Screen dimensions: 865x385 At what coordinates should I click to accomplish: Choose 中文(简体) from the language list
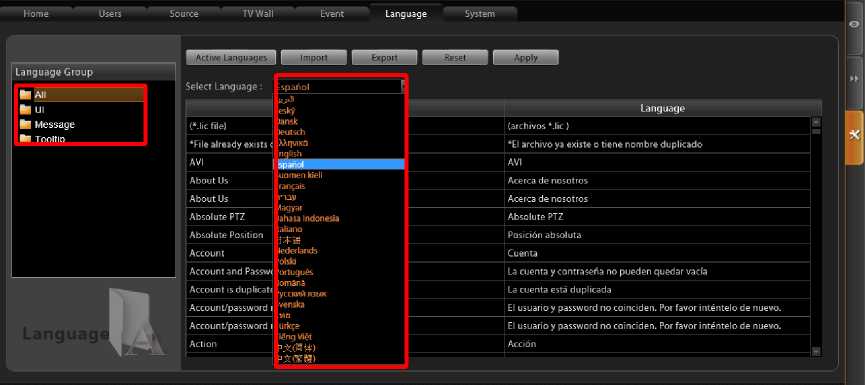point(340,347)
